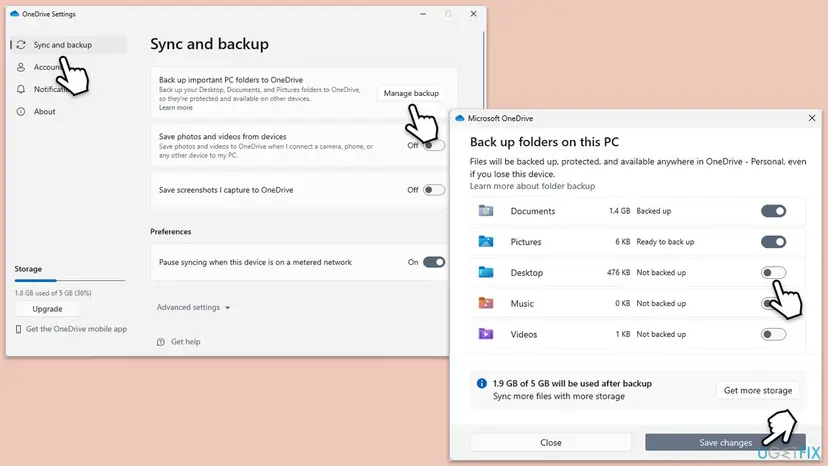Open Get the OneDrive mobile app link
Screen dimensions: 828x466
pyautogui.click(x=77, y=329)
